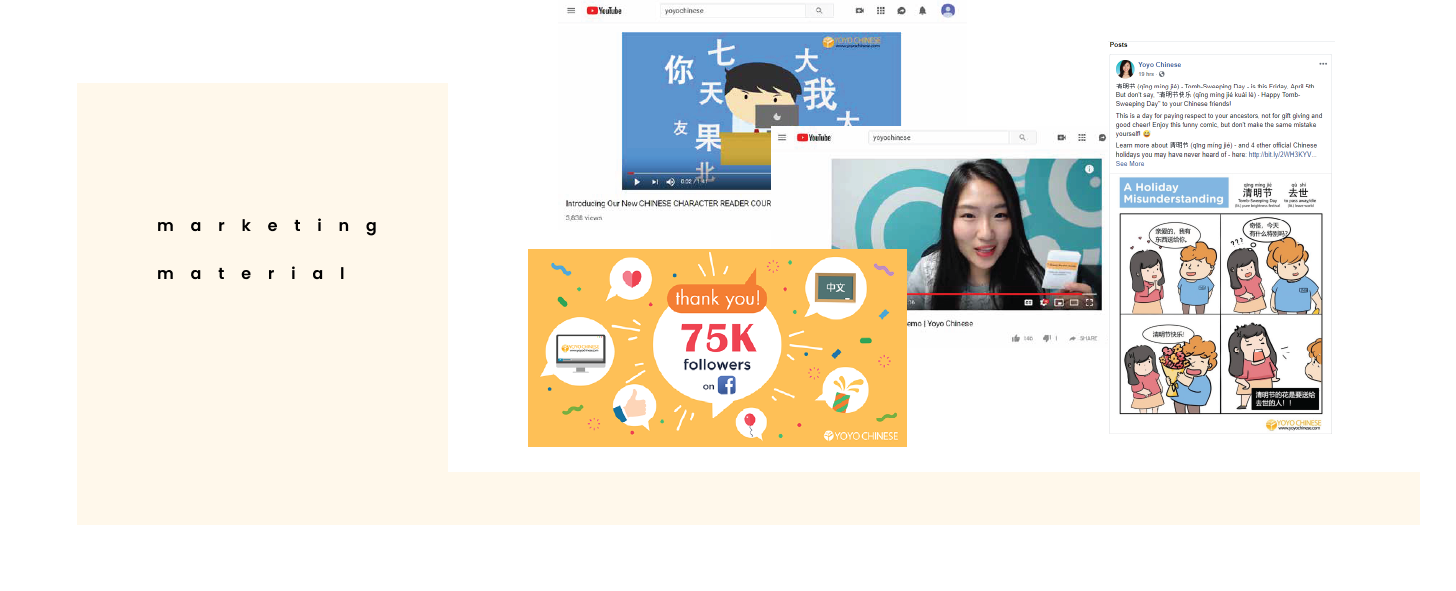Toggle theater mode on woman's video
The height and width of the screenshot is (591, 1456).
[1074, 302]
